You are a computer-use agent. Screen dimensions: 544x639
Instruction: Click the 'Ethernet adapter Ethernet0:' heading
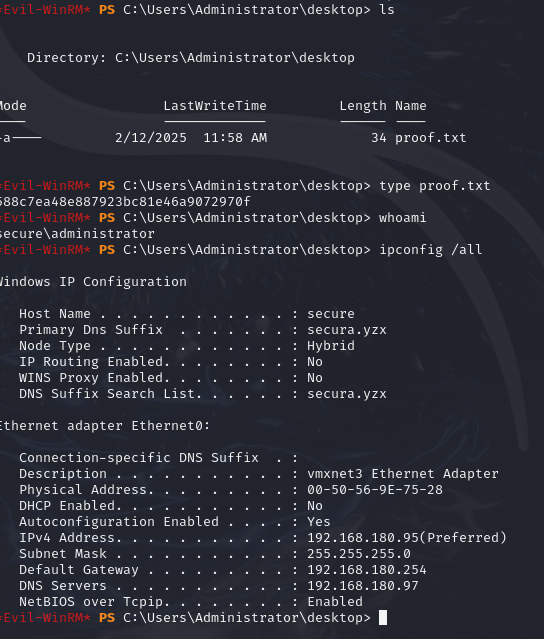coord(105,425)
